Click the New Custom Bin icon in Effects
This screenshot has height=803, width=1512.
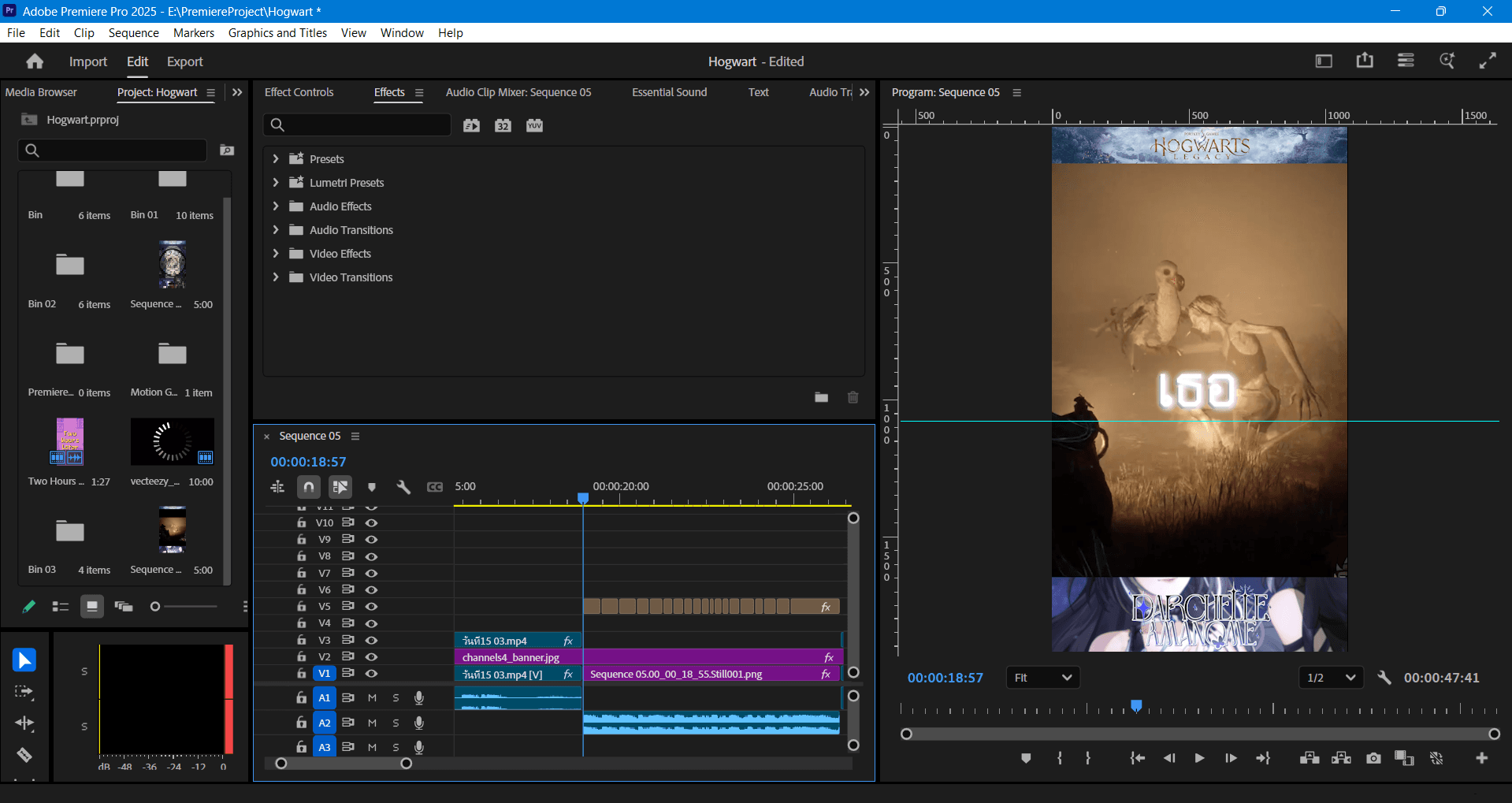821,397
